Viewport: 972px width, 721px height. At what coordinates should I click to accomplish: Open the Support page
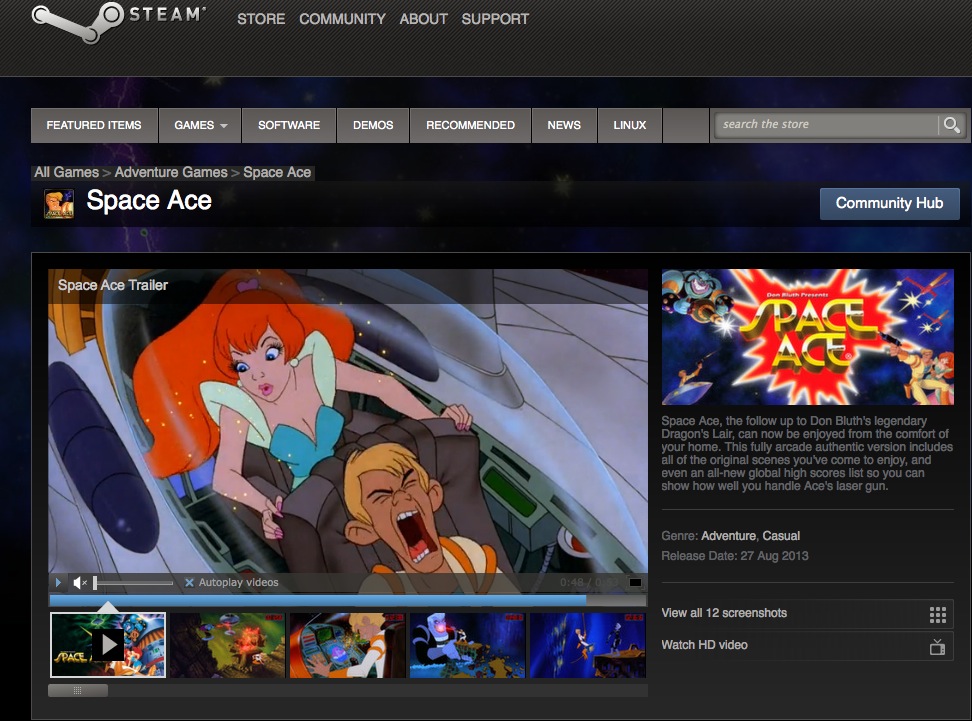pos(495,19)
